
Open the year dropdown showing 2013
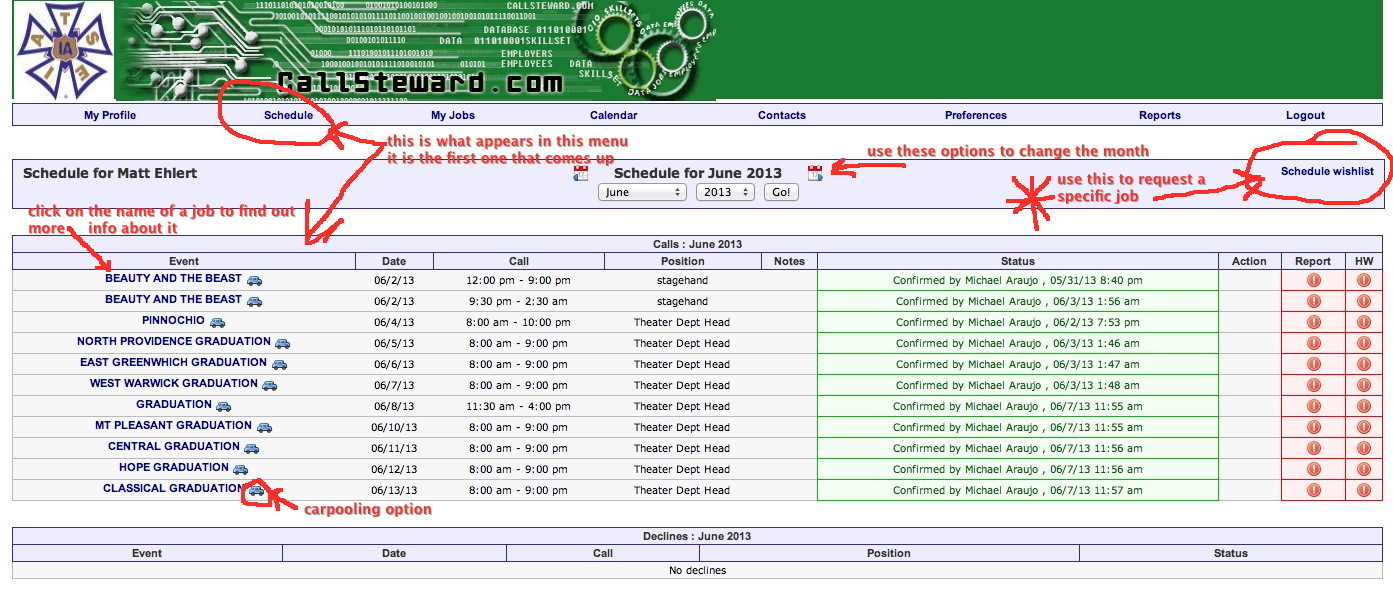[725, 192]
